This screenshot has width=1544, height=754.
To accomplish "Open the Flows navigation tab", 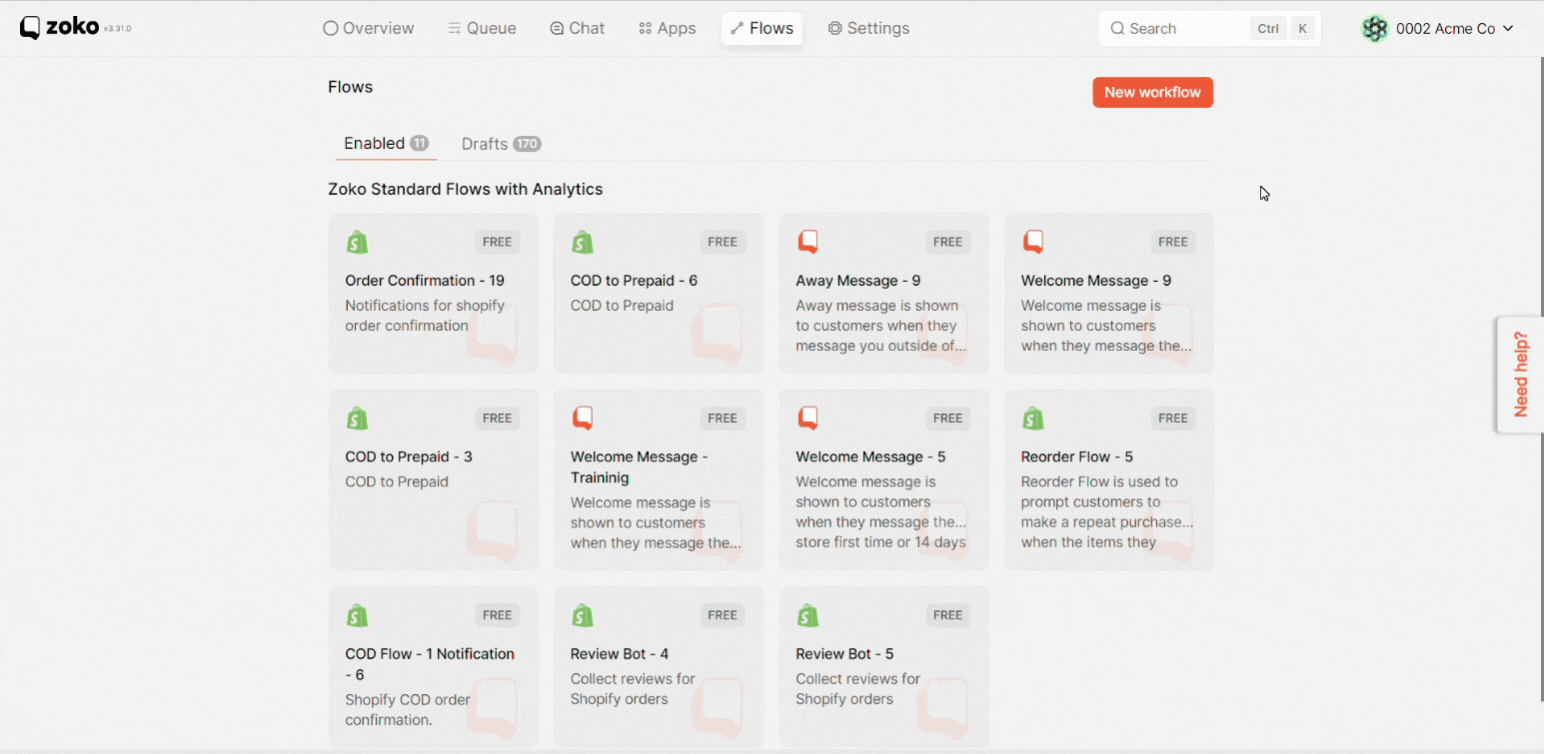I will tap(761, 28).
